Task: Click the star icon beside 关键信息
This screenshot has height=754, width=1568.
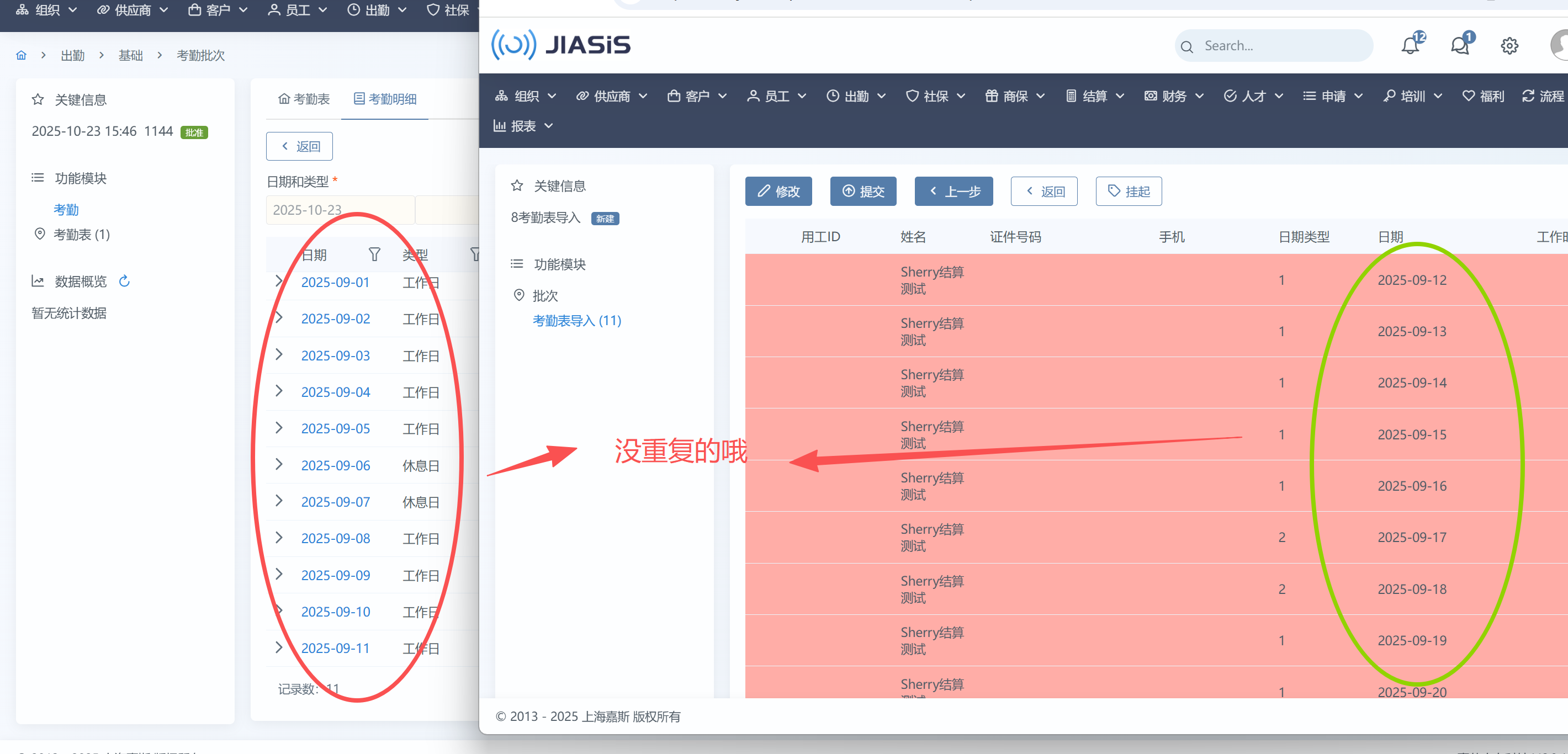Action: [x=38, y=99]
